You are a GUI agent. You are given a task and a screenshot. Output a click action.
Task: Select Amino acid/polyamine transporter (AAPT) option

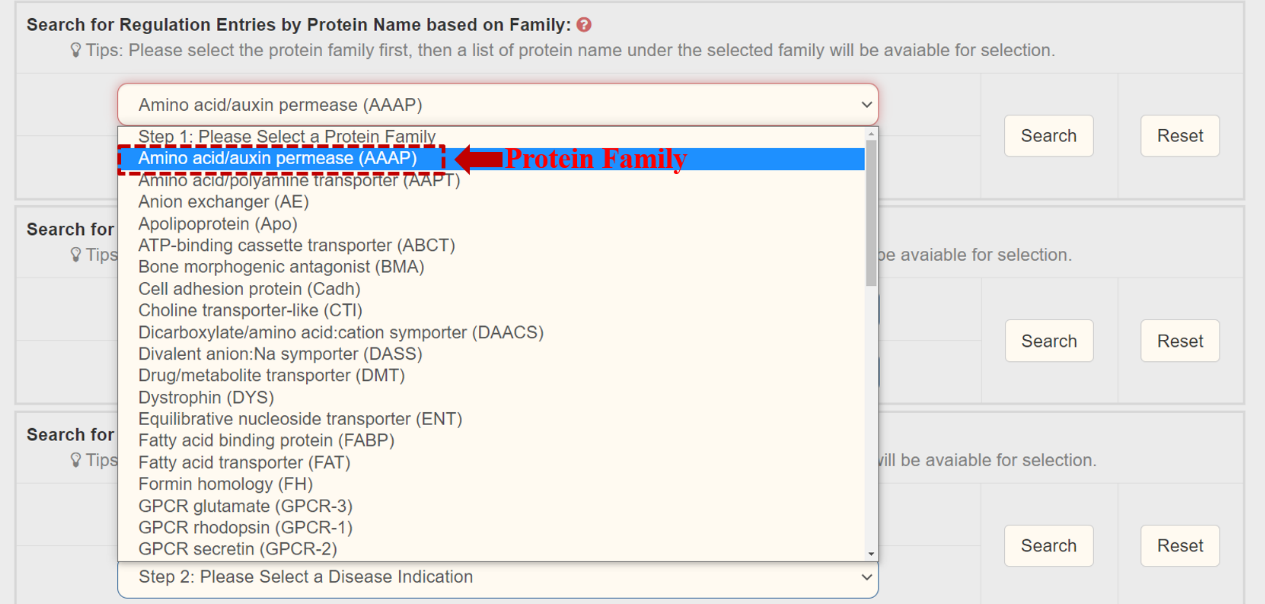pos(299,180)
